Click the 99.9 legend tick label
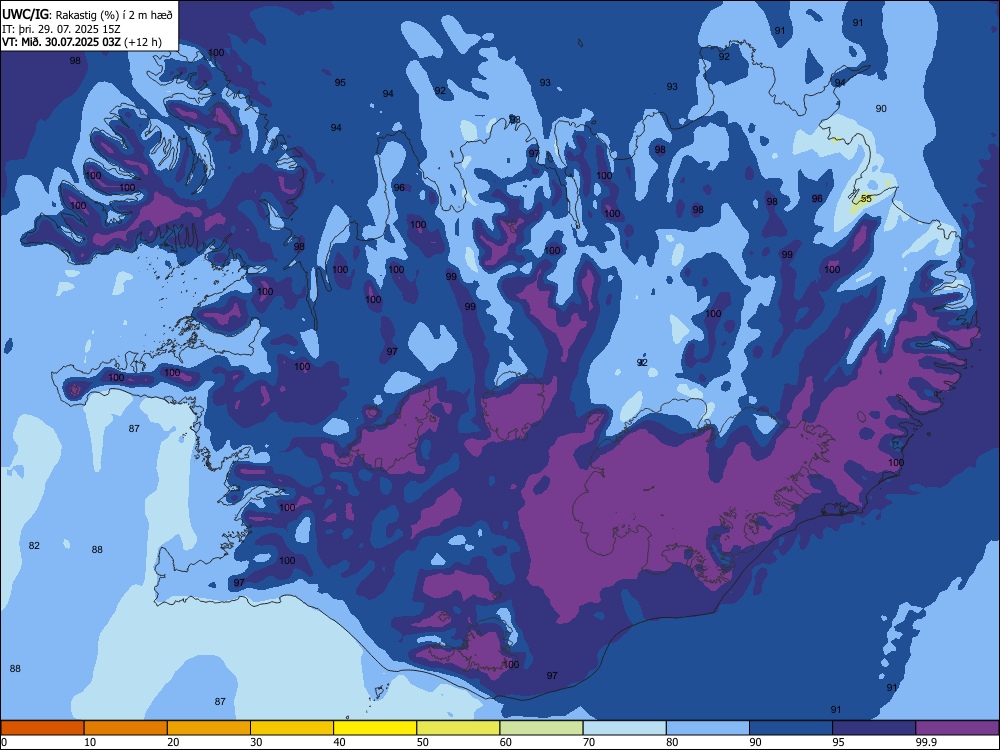Image resolution: width=1000 pixels, height=750 pixels. pos(925,742)
